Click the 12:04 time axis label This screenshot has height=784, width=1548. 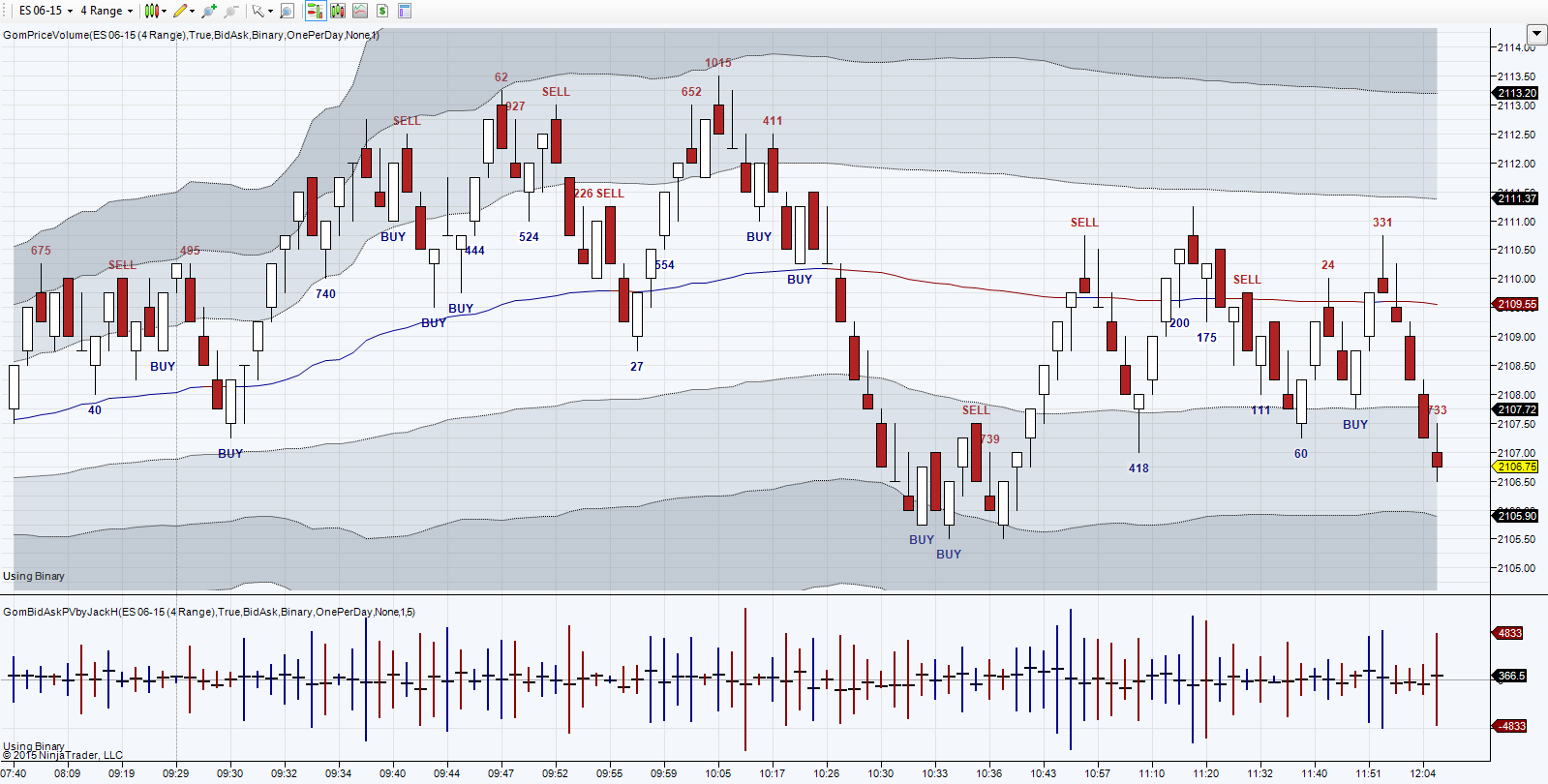(x=1423, y=773)
